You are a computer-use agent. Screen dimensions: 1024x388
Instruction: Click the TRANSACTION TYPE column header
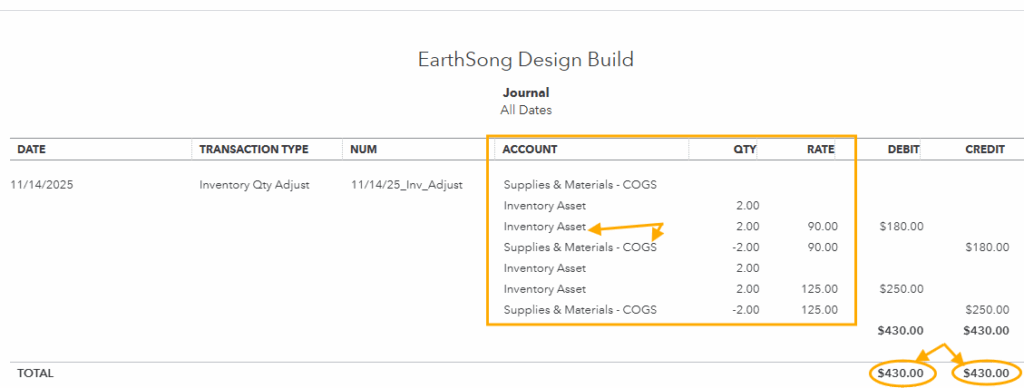point(253,150)
